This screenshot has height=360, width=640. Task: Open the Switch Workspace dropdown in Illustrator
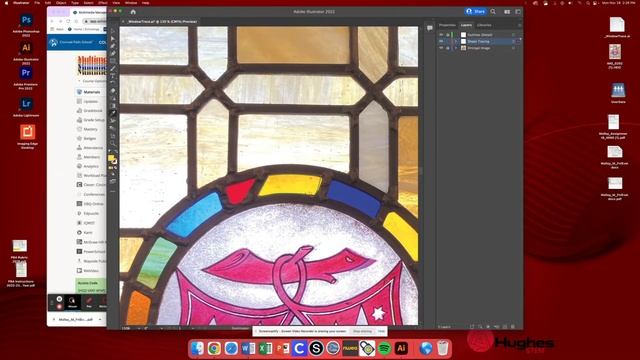coord(518,12)
